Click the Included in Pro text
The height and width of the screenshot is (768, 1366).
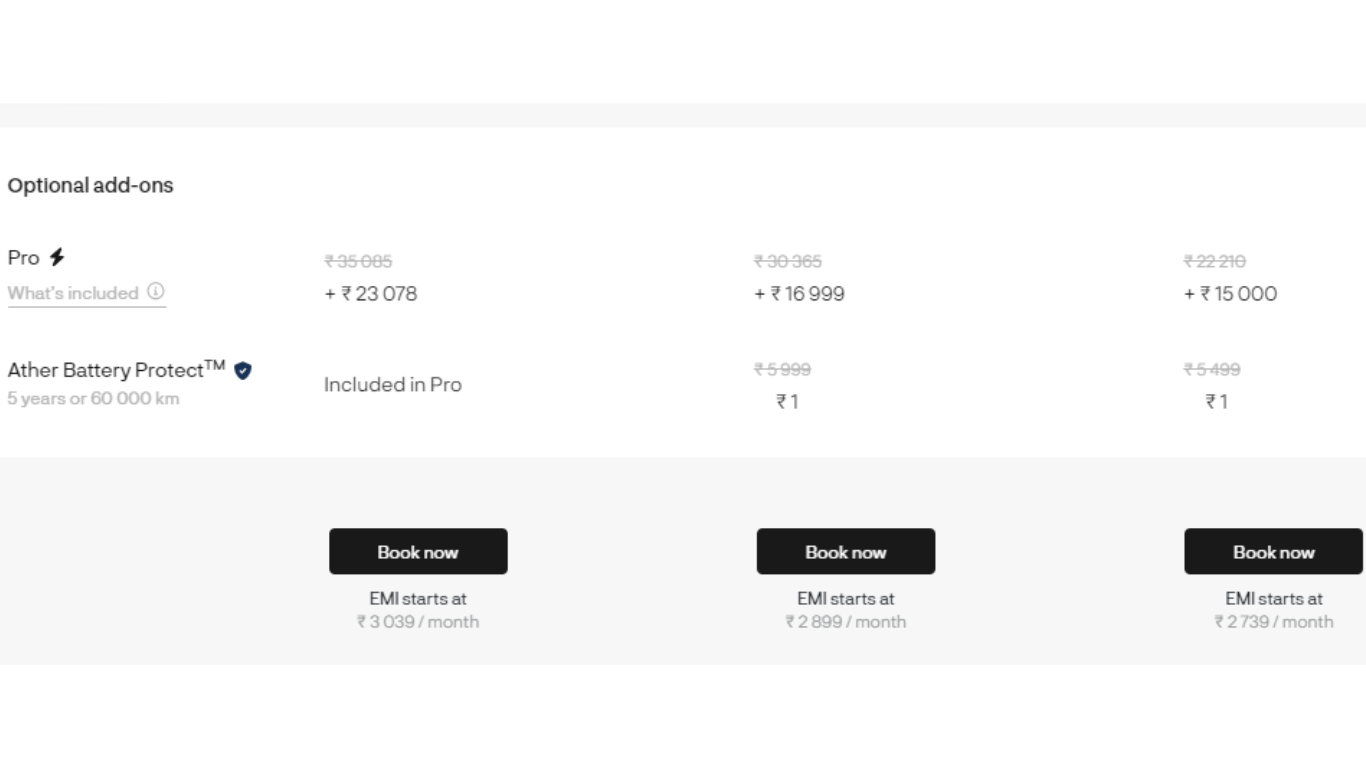(x=393, y=385)
